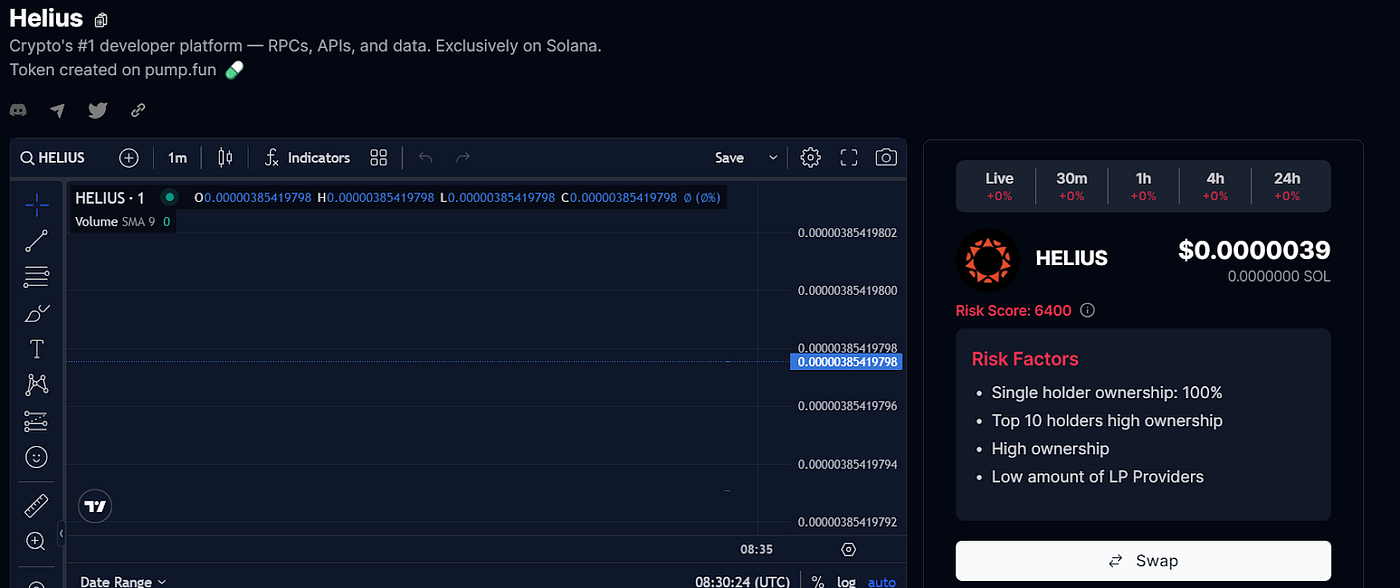Click the Single holder ownership: 100% item

1107,393
